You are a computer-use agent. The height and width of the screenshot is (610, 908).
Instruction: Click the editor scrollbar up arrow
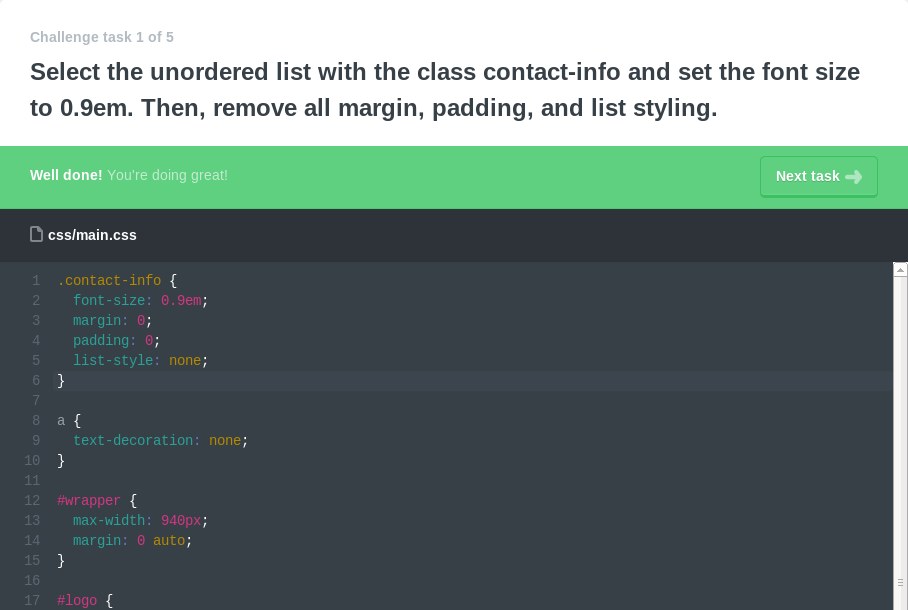(x=900, y=269)
